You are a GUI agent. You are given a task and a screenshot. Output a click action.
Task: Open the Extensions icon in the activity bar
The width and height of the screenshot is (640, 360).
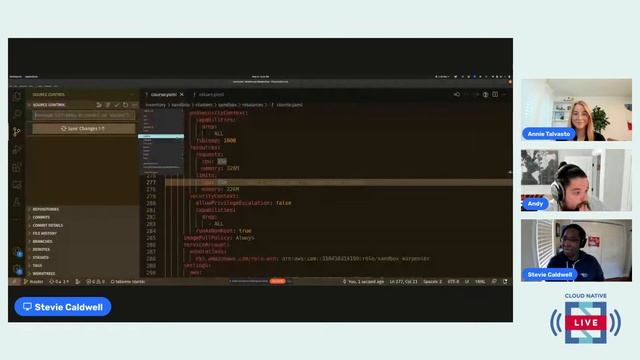tap(17, 167)
